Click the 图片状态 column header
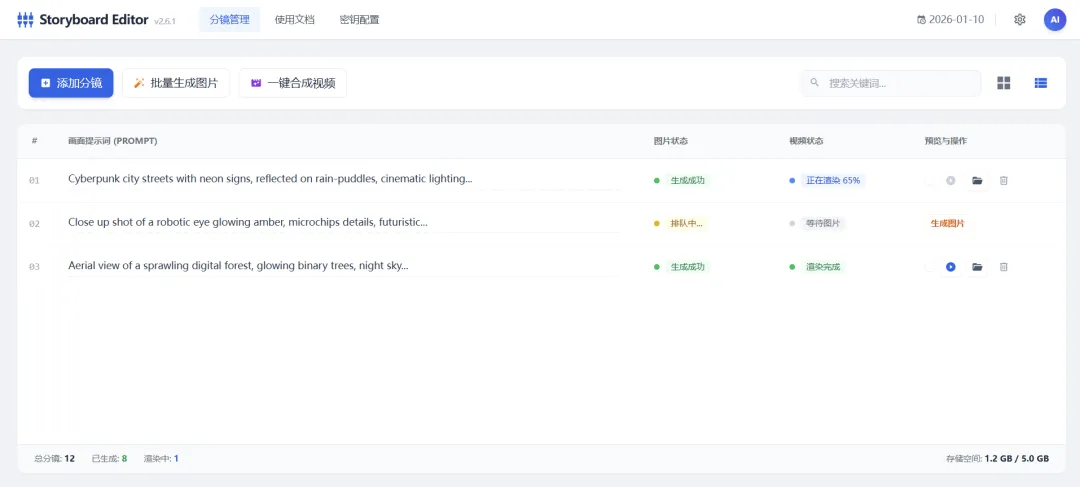 (671, 141)
